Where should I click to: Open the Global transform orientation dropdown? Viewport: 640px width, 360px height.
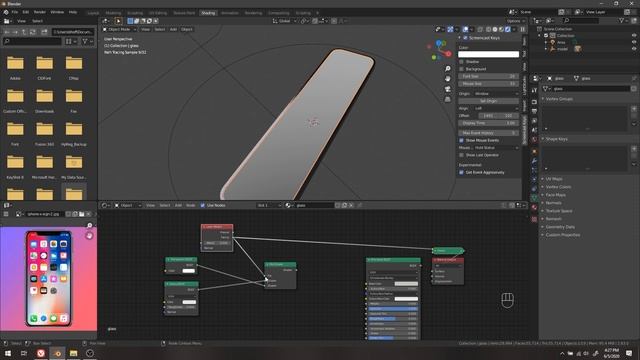[285, 21]
